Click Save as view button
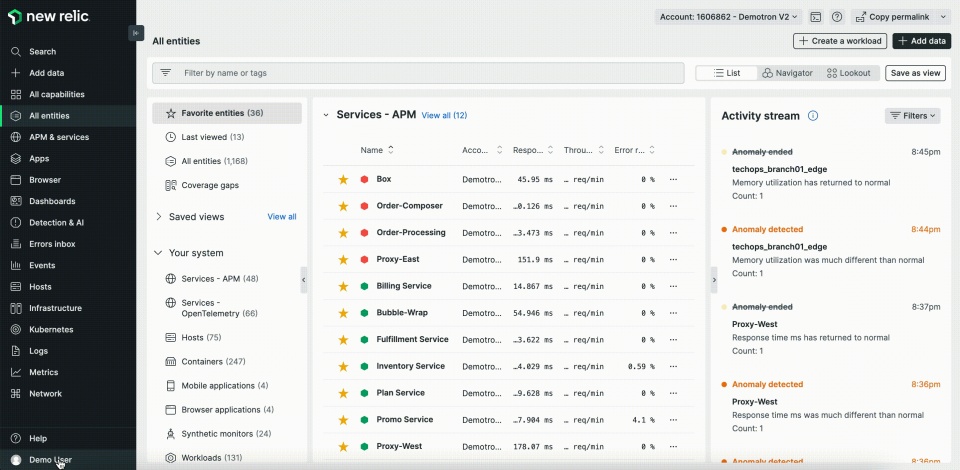The width and height of the screenshot is (960, 470). pyautogui.click(x=915, y=73)
